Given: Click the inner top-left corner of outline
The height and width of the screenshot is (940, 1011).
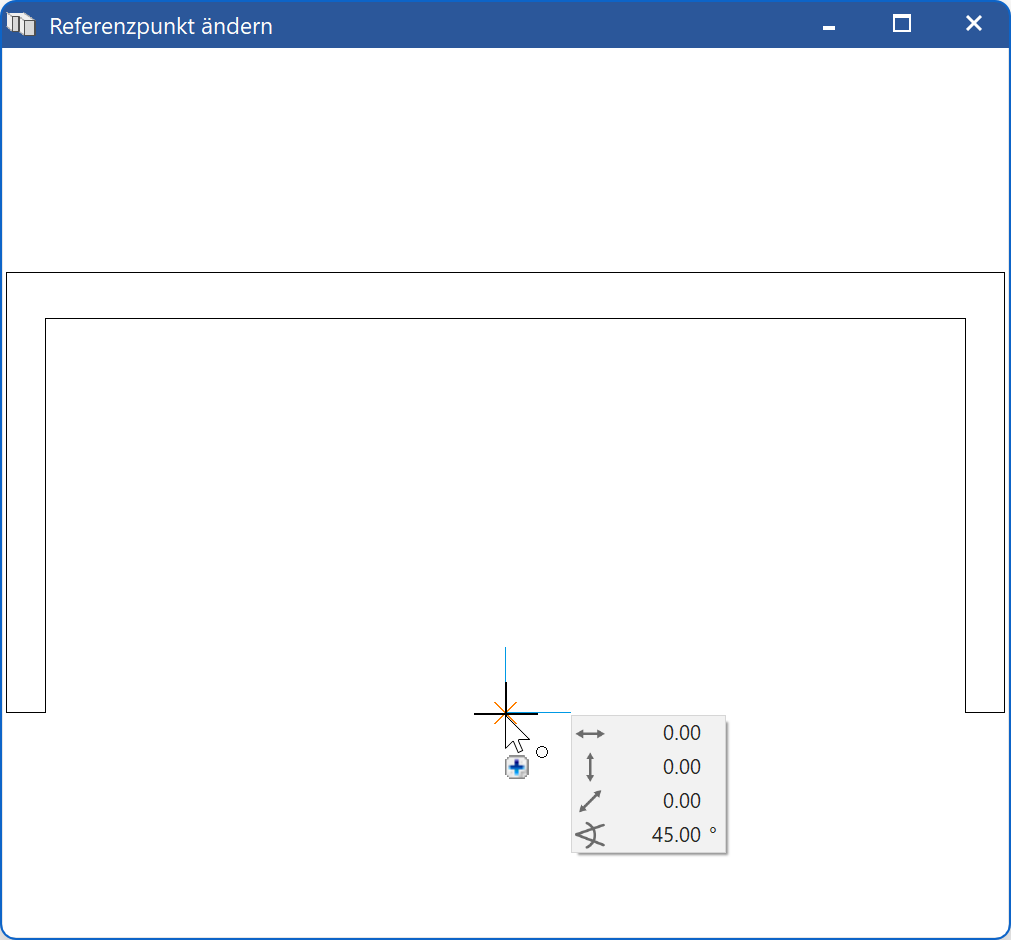Looking at the screenshot, I should [x=46, y=319].
